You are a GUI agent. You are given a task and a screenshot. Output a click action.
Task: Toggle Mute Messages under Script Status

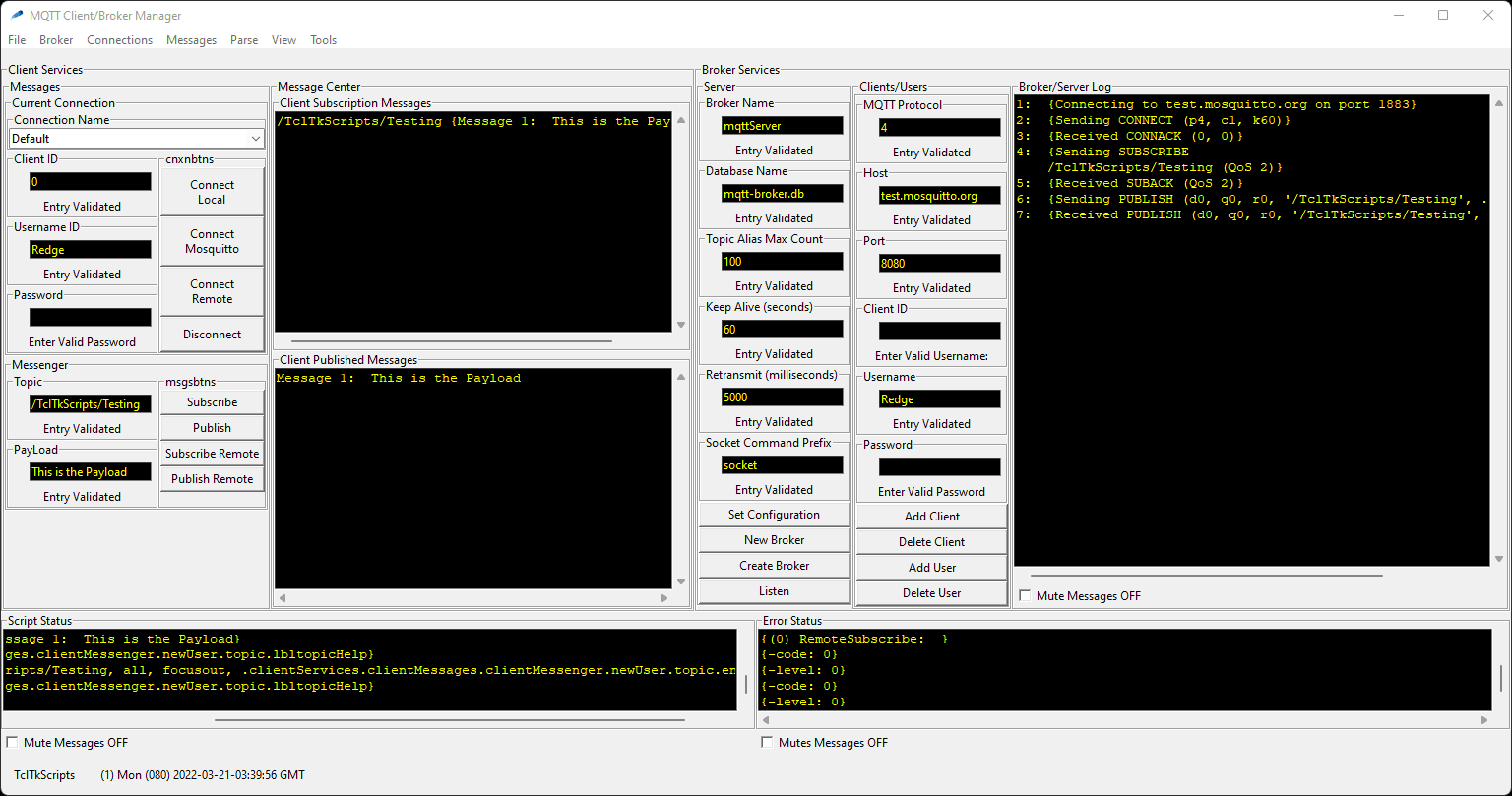point(11,742)
